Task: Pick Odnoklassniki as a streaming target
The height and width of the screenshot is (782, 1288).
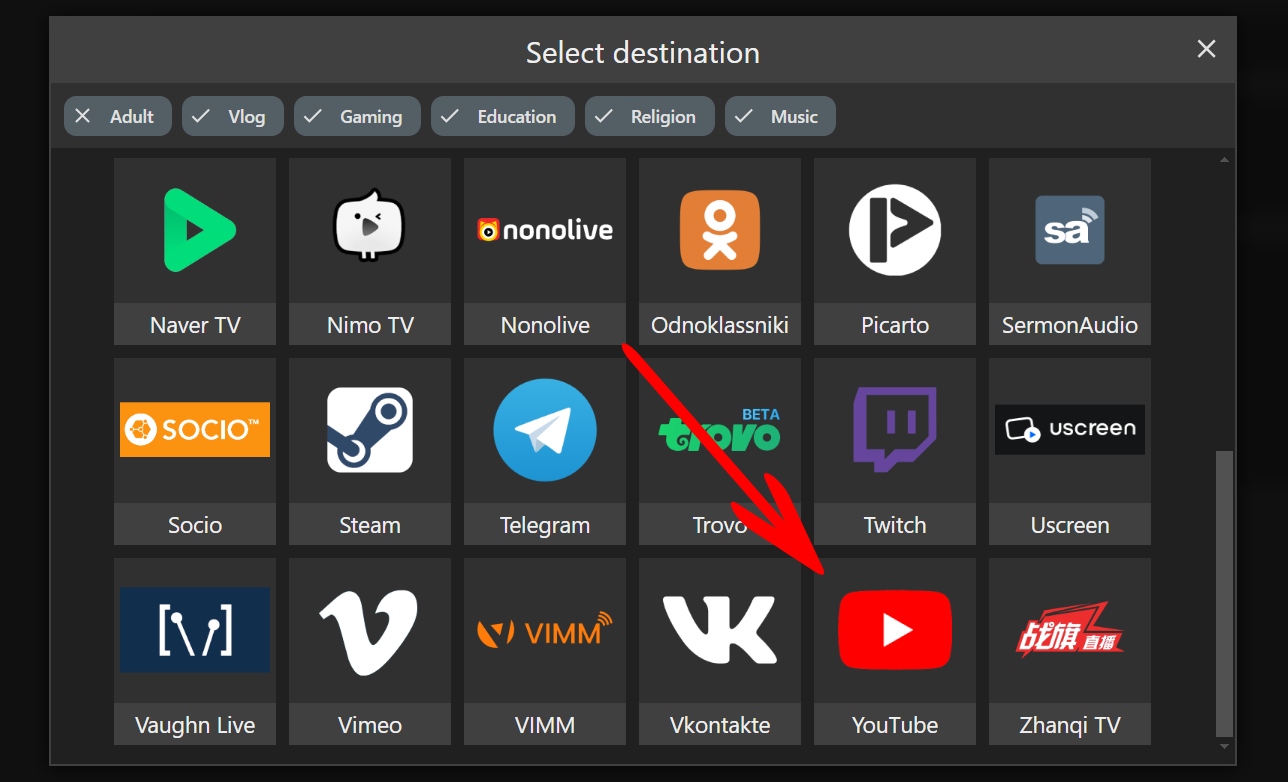Action: (719, 252)
